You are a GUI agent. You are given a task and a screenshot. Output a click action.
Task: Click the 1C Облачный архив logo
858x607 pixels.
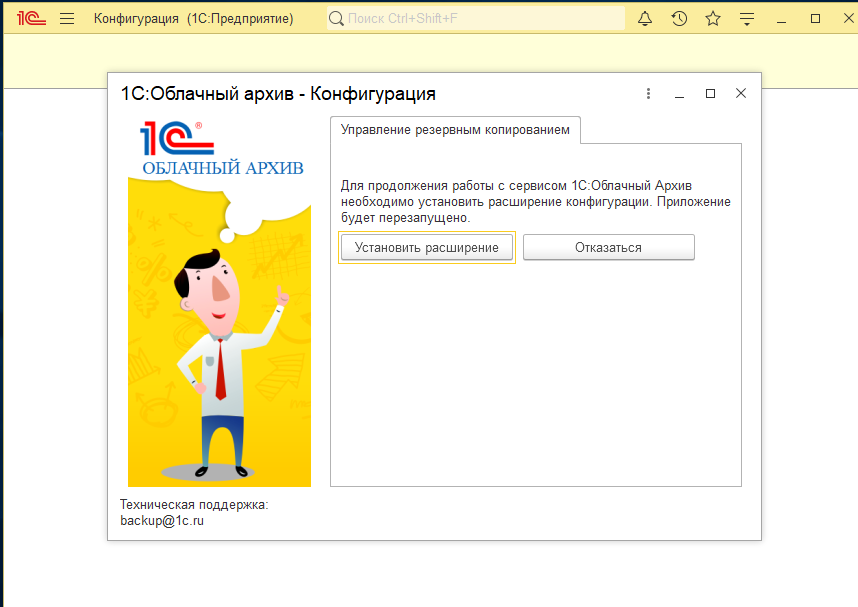tap(222, 148)
